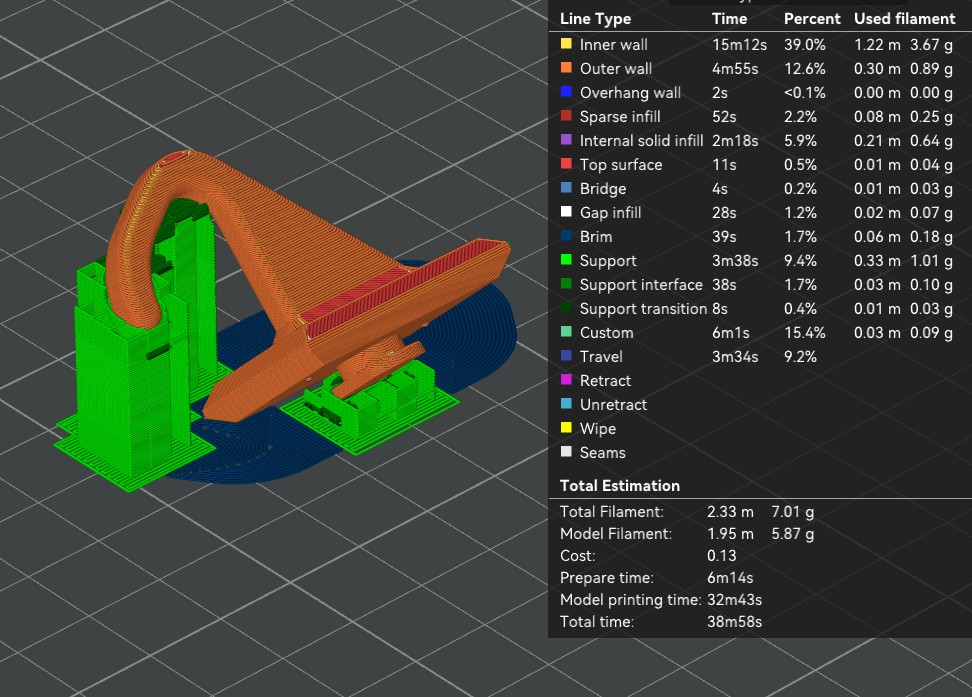Click Outer wall percent 12.6%
972x697 pixels.
tap(805, 69)
